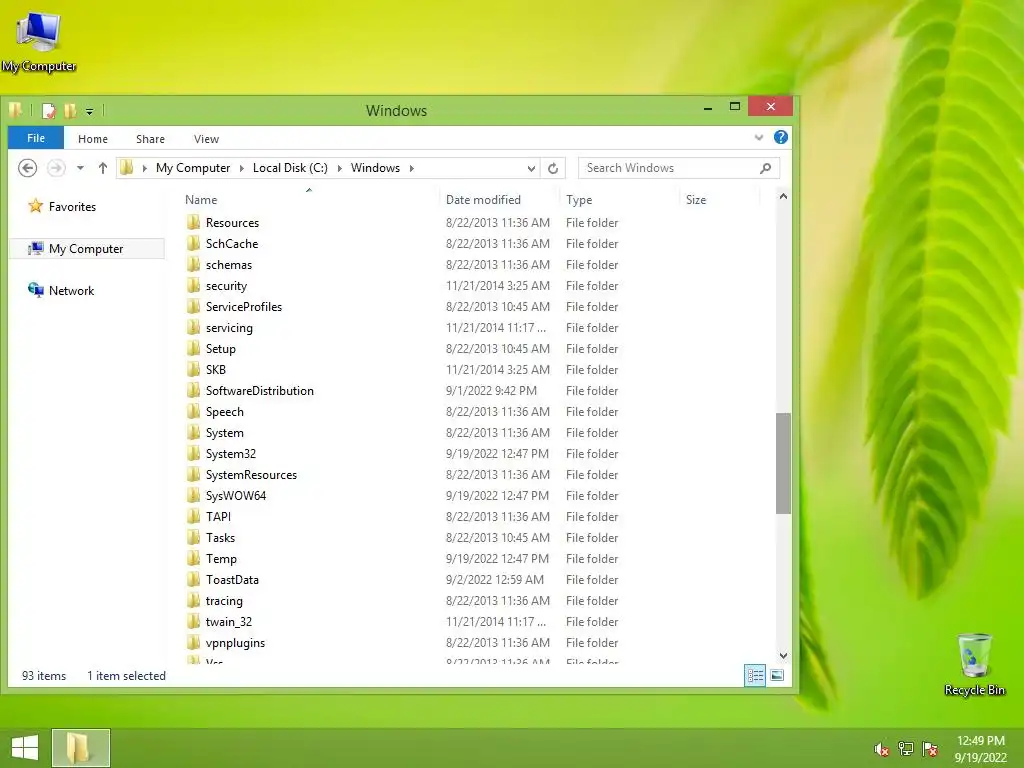Screen dimensions: 1024x768
Task: Expand the chevron after Local Disk (C:) breadcrumb
Action: (340, 168)
